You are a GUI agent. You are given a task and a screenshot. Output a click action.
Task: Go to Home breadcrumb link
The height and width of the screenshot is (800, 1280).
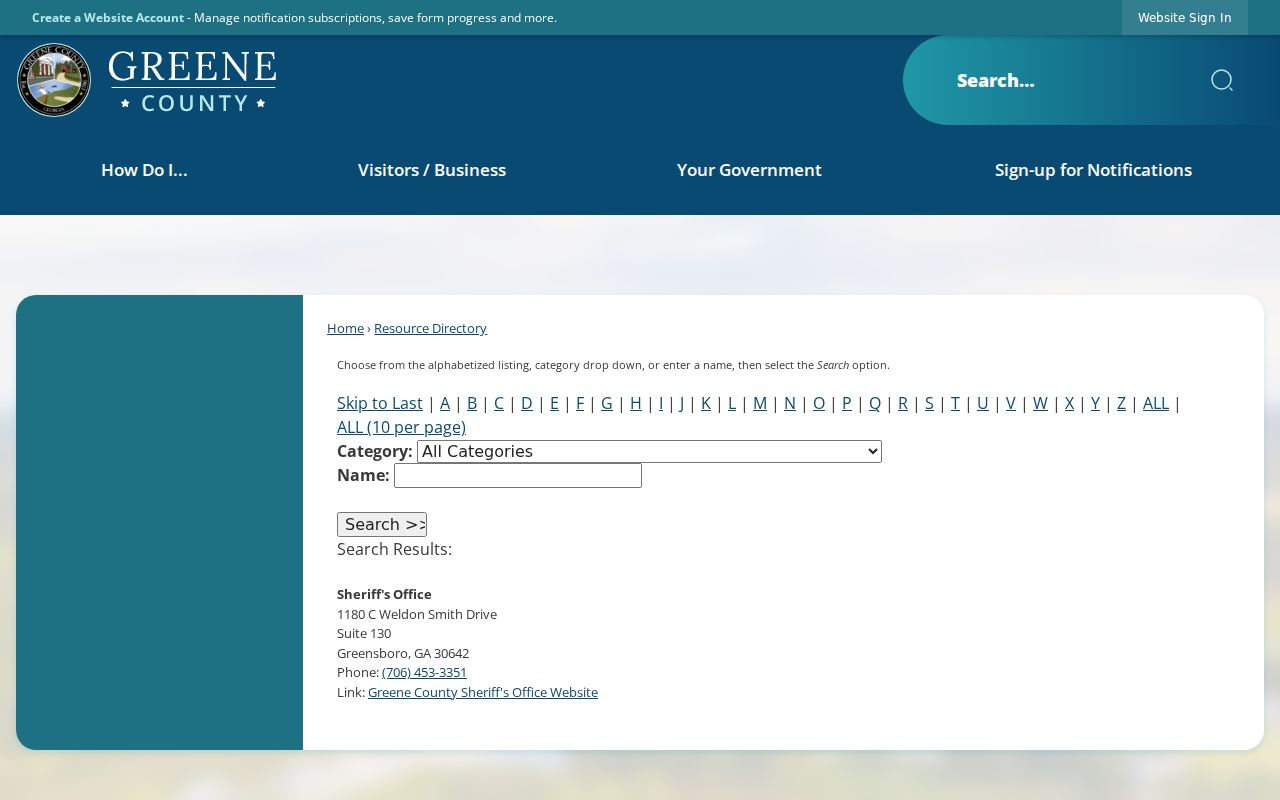[x=345, y=328]
